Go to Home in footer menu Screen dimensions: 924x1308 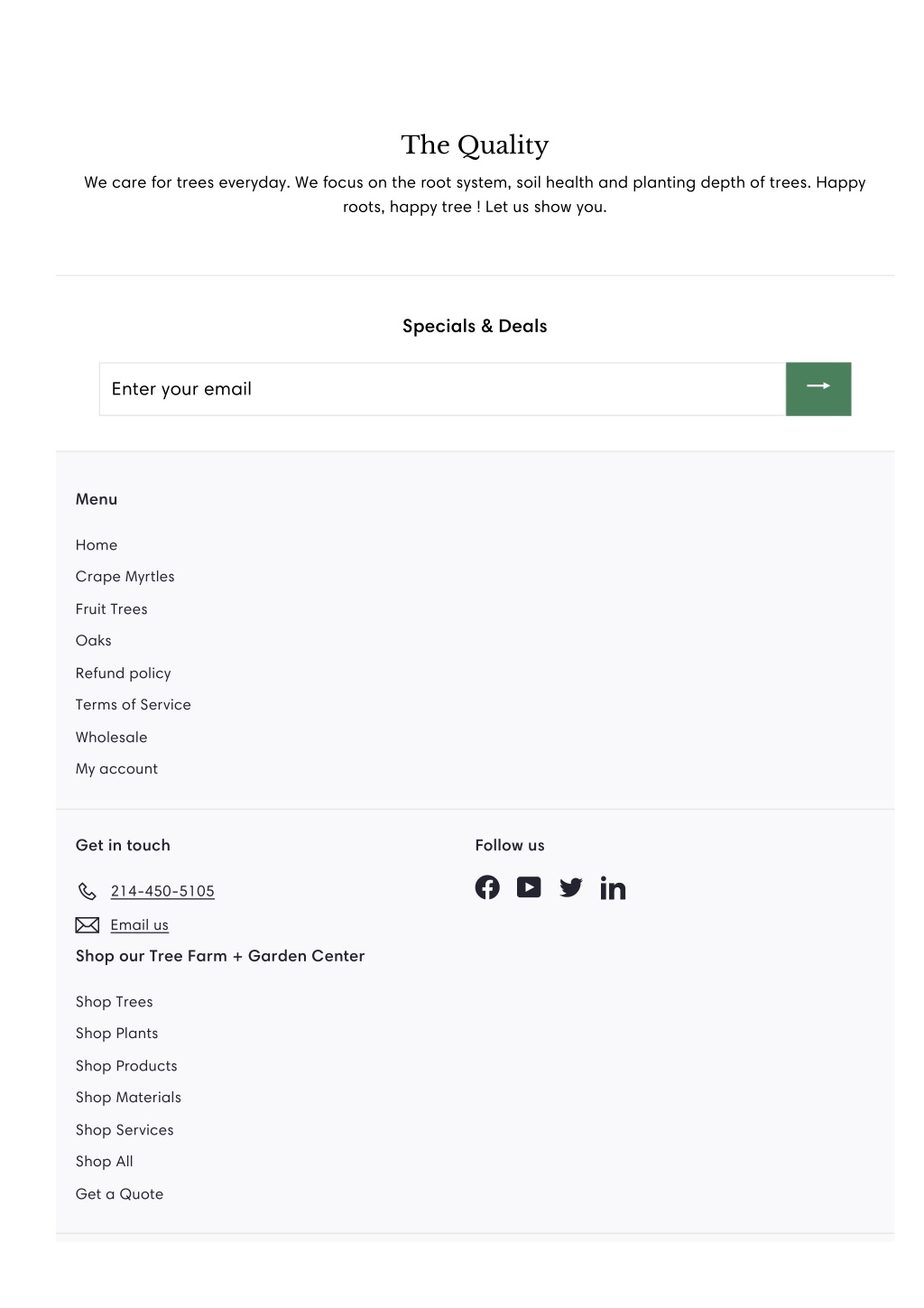click(97, 544)
